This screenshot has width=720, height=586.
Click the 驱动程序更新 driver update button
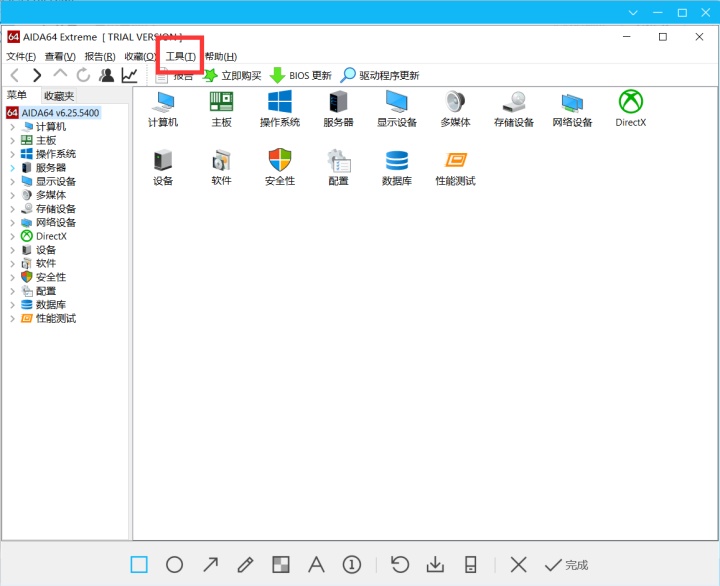380,75
